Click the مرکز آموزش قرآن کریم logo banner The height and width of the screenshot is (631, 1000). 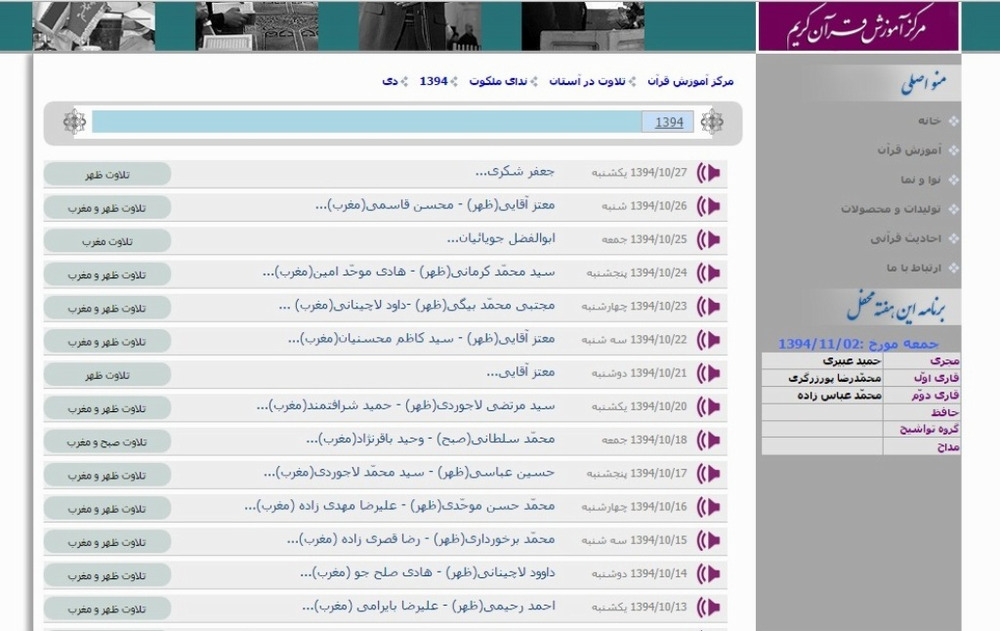(x=857, y=26)
